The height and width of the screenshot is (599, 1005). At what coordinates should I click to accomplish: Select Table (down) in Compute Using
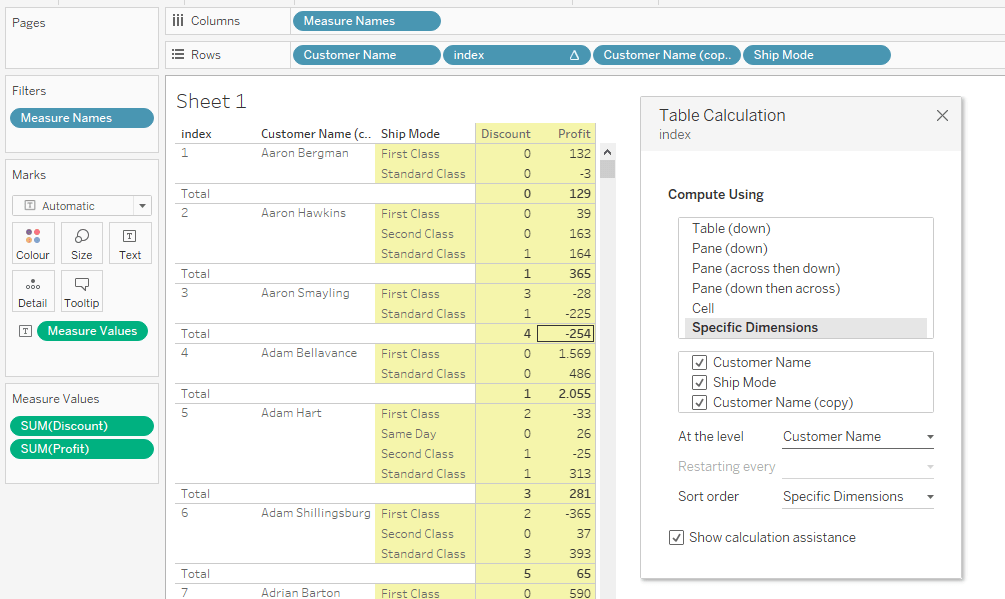coord(731,229)
